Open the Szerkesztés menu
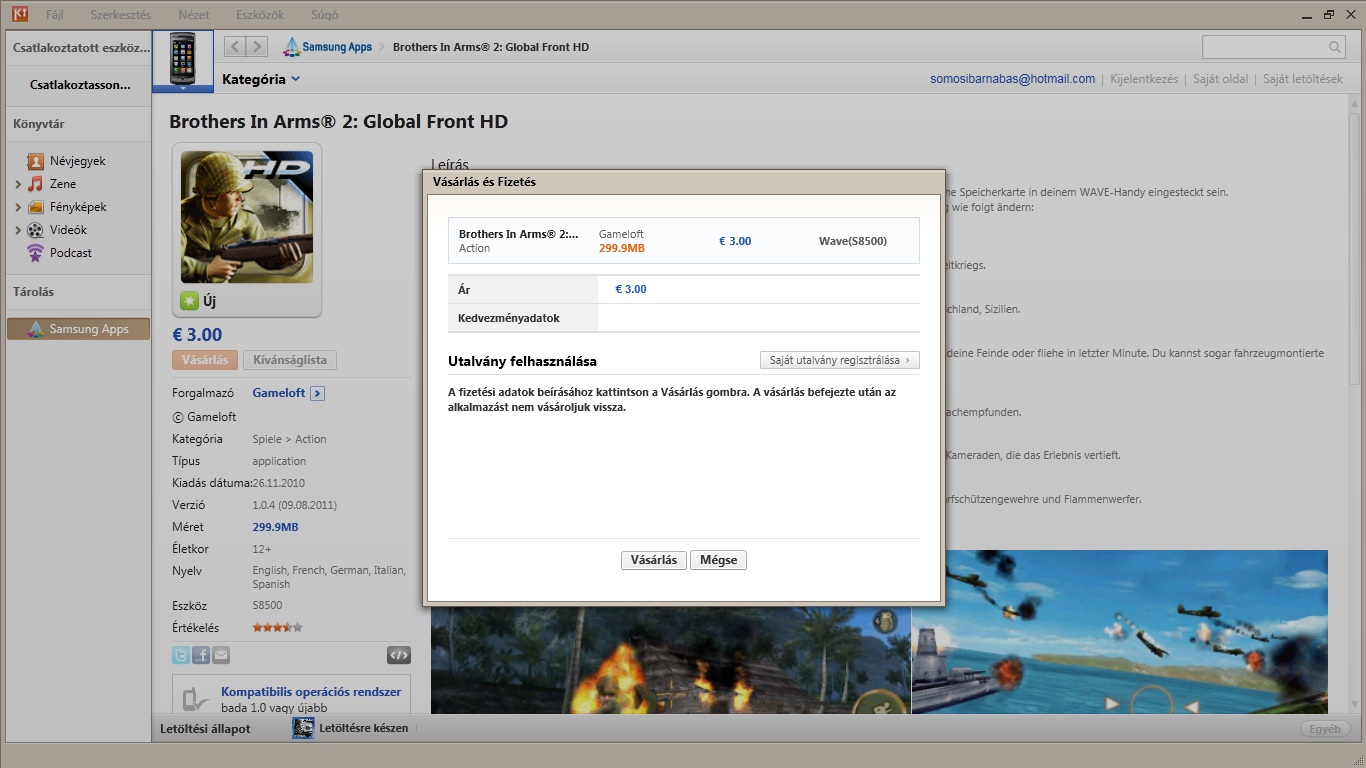 (x=120, y=15)
